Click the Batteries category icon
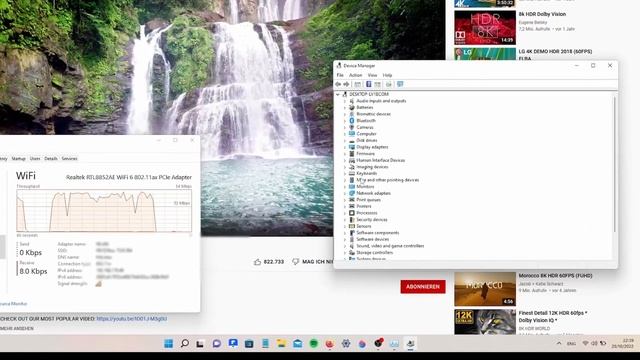Viewport: 640px width, 360px height. tap(352, 107)
